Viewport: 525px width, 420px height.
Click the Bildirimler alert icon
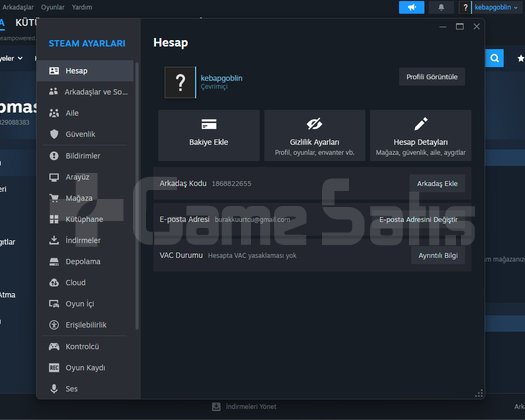point(54,156)
